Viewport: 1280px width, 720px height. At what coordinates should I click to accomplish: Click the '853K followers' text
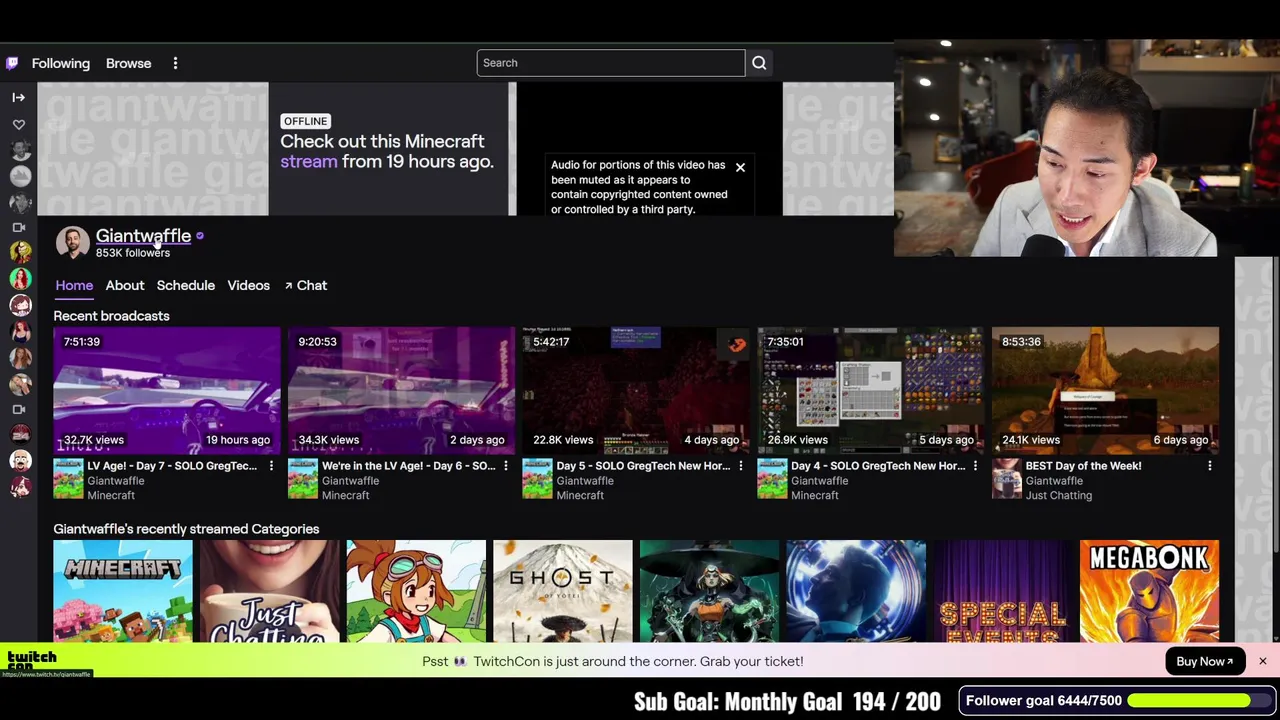(x=133, y=253)
